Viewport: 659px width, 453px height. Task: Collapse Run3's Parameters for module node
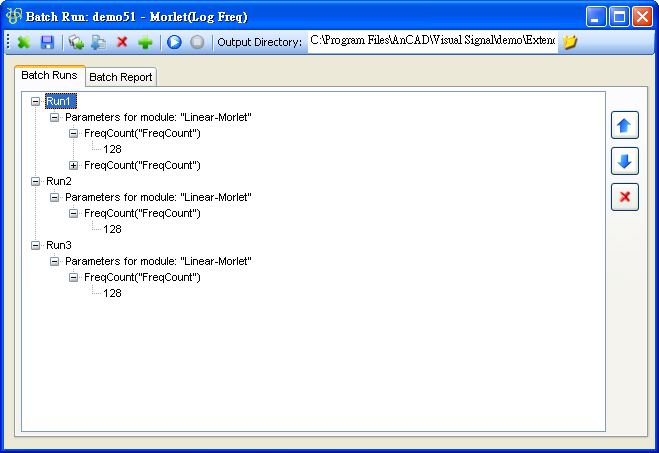pos(55,261)
